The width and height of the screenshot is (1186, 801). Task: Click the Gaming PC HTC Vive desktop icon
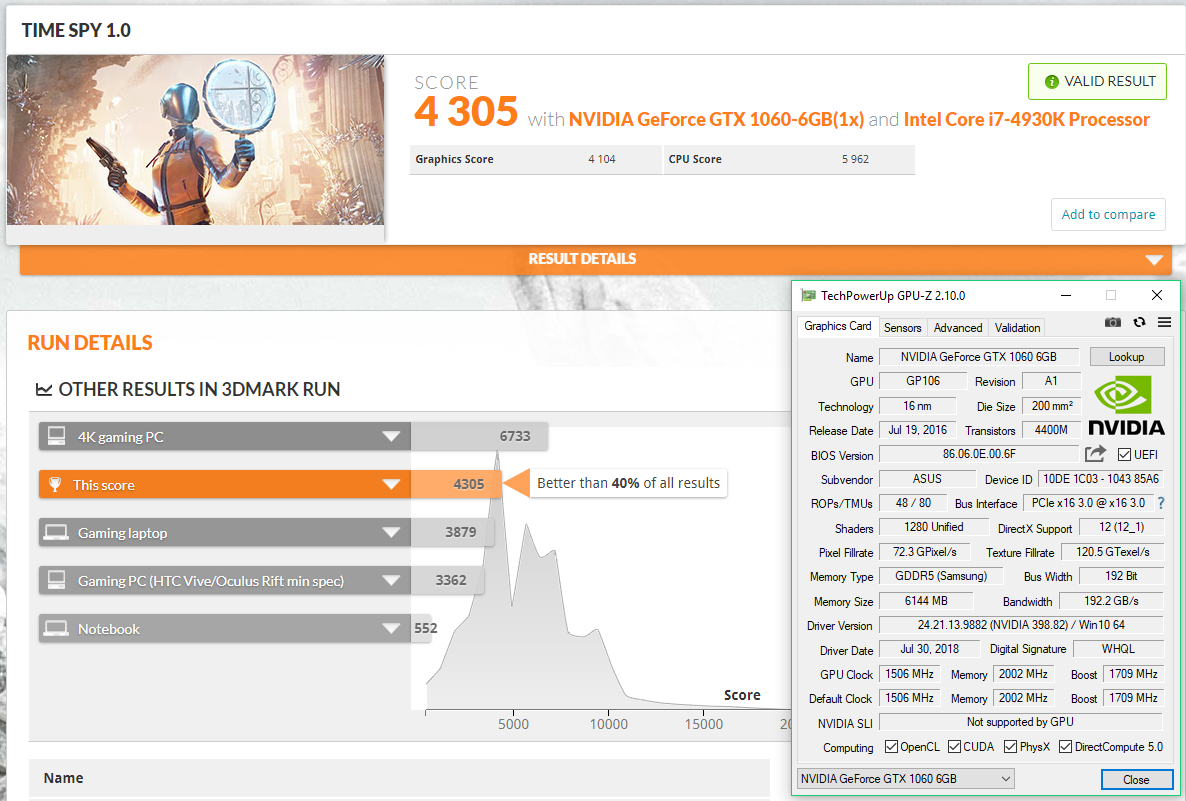[x=56, y=580]
